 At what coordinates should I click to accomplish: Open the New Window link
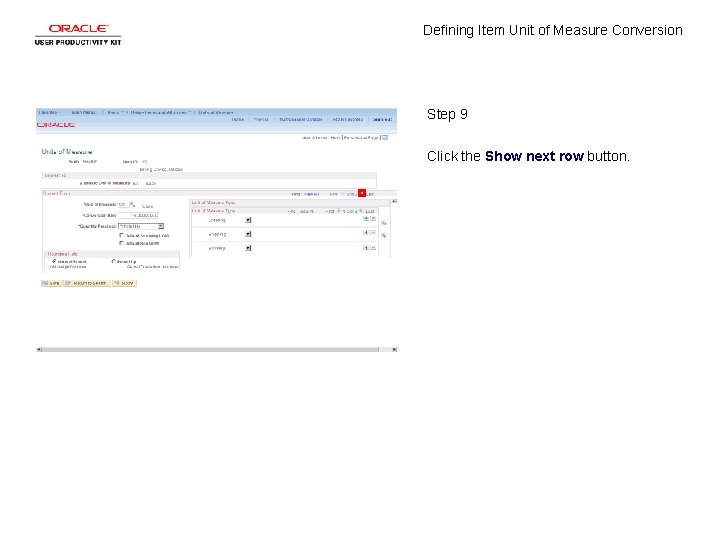315,138
